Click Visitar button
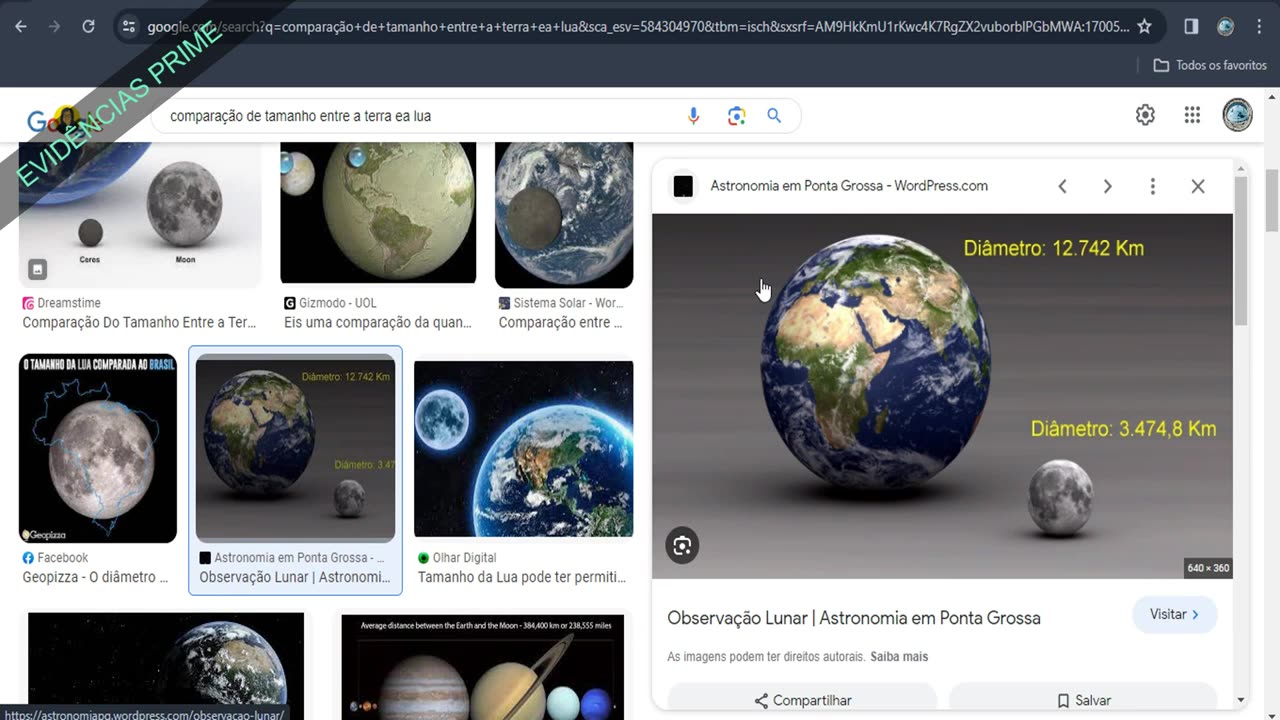Viewport: 1280px width, 720px height. (1174, 614)
